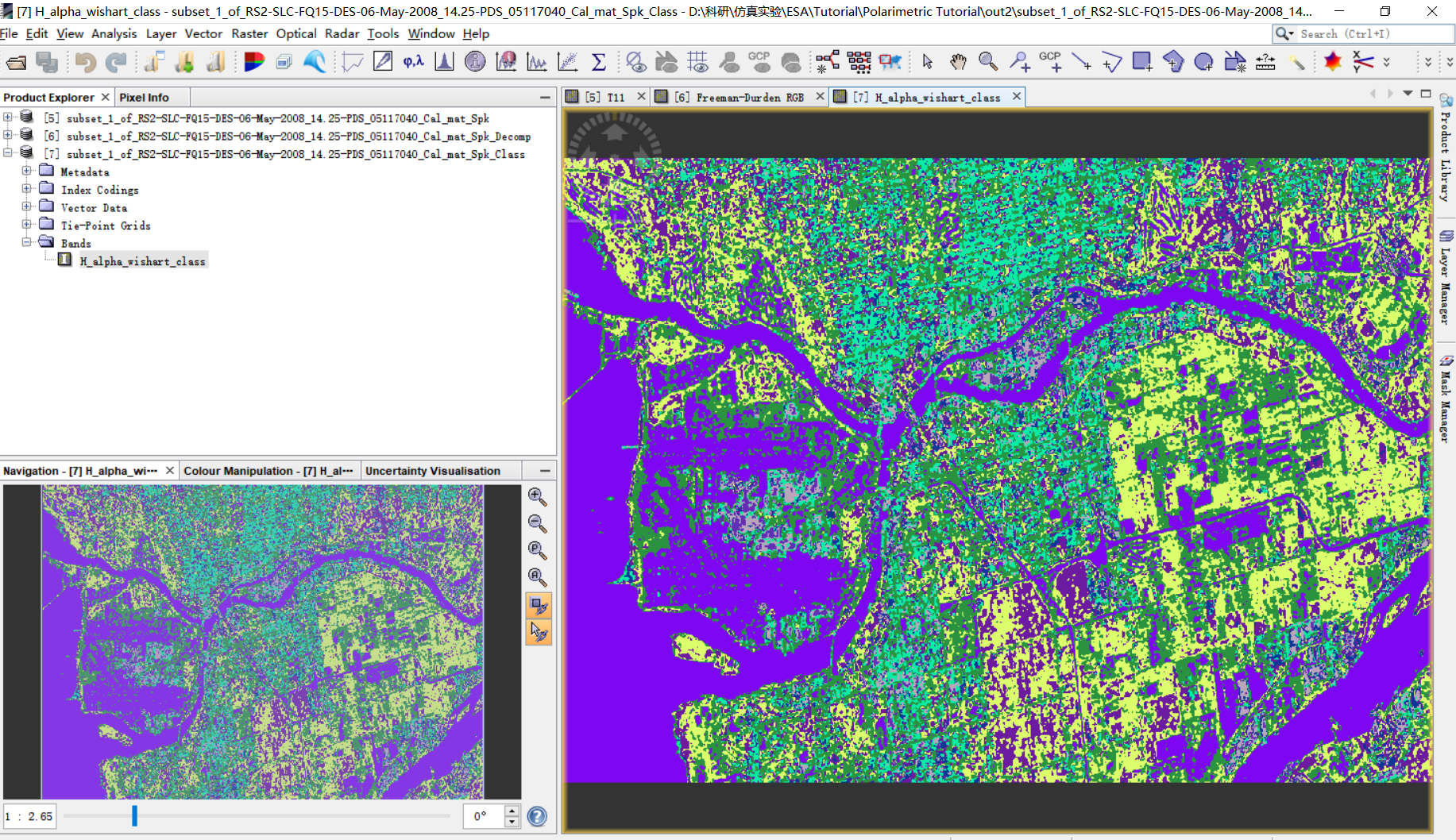The height and width of the screenshot is (840, 1456).
Task: Open the Scatter Plot icon
Action: pos(568,62)
